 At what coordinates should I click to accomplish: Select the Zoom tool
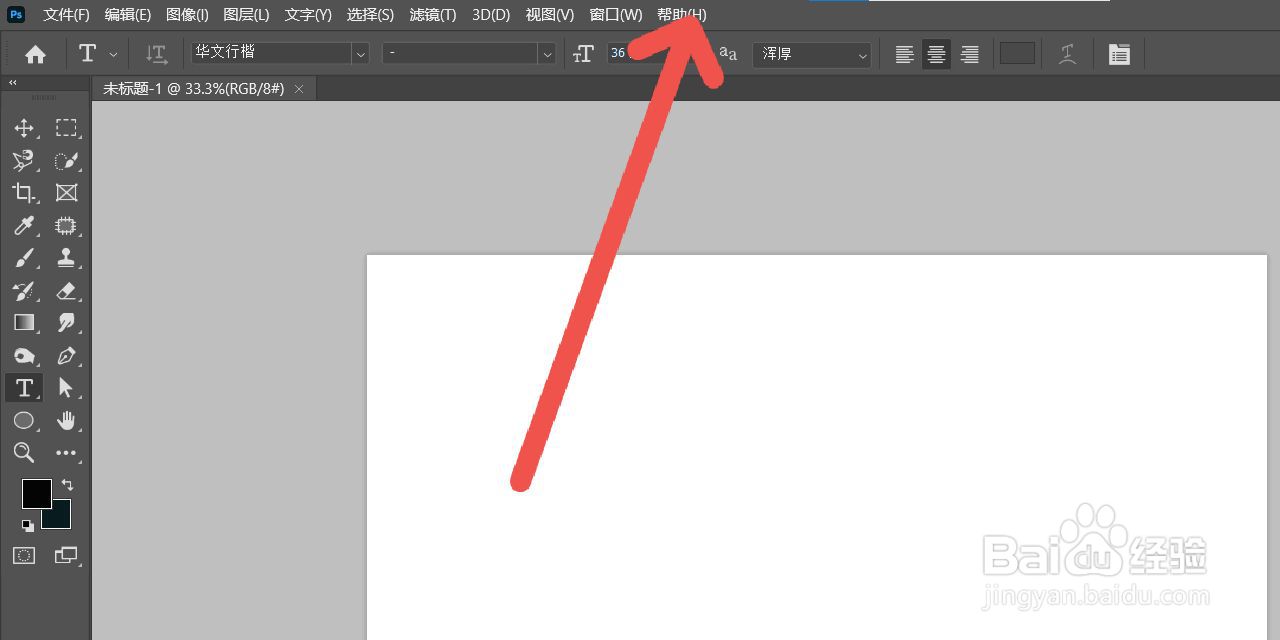24,453
